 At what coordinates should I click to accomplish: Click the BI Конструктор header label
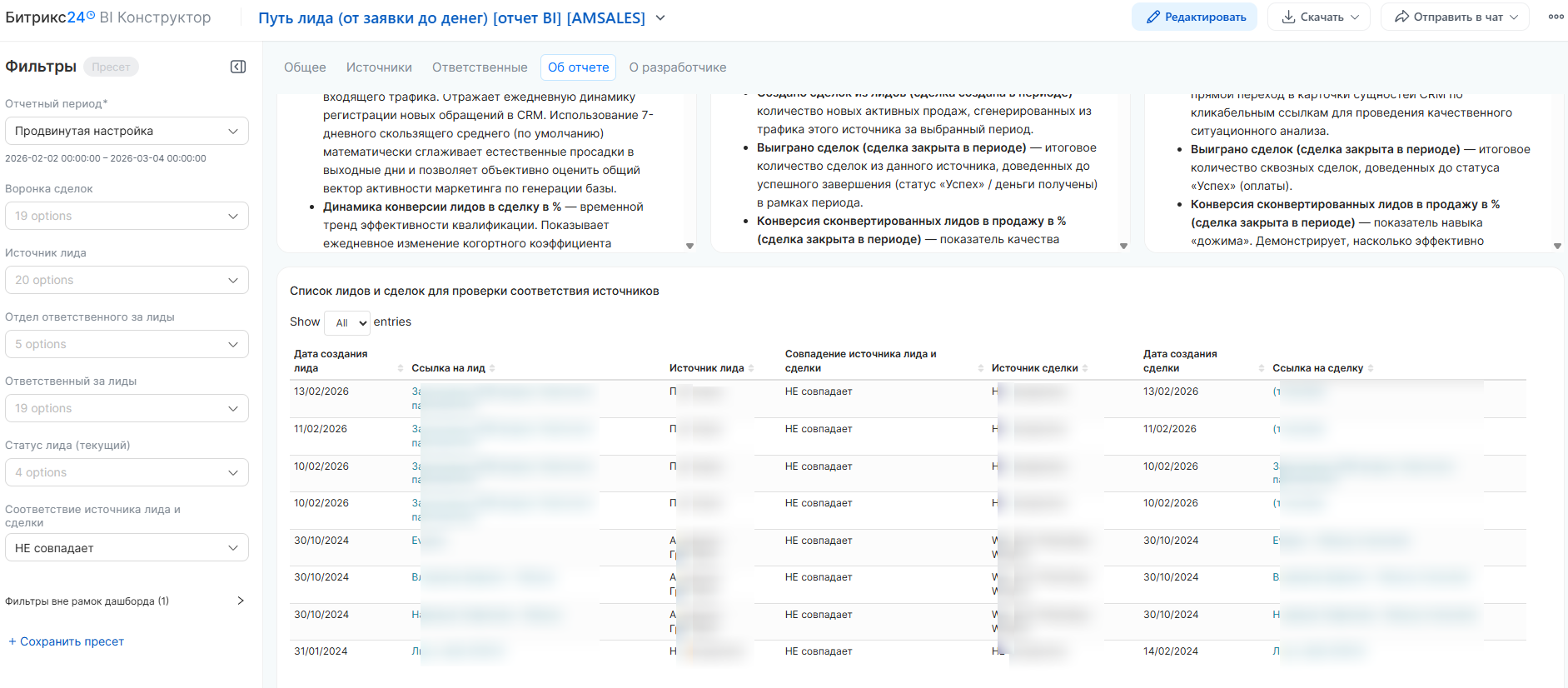point(155,17)
